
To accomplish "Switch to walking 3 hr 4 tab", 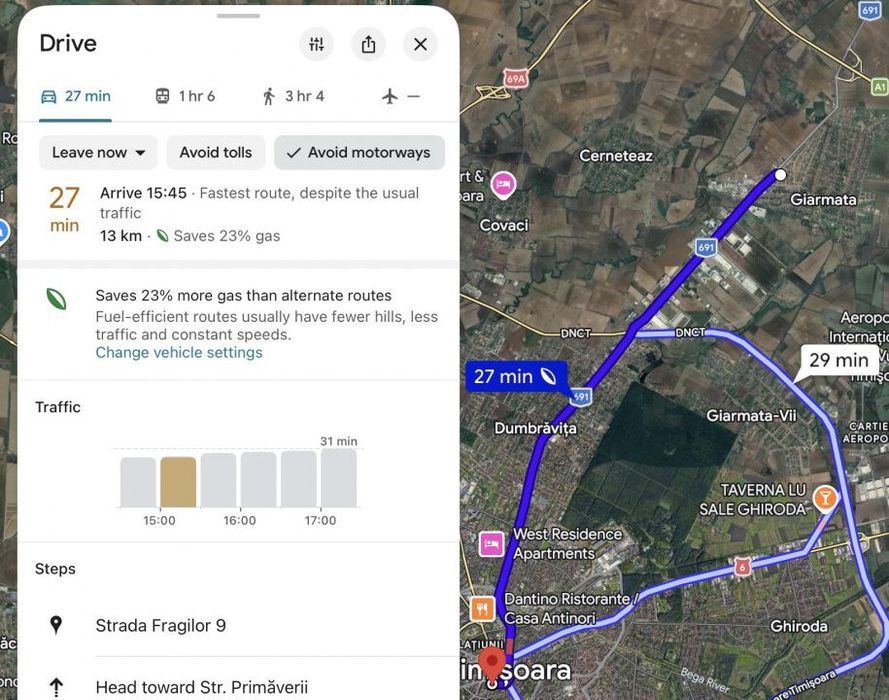I will coord(293,96).
